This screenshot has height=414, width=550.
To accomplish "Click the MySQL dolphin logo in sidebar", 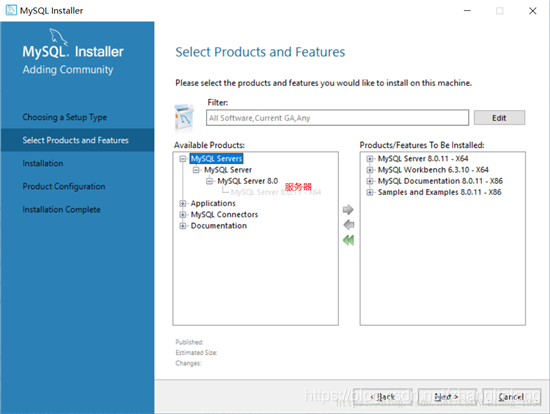I will [58, 36].
